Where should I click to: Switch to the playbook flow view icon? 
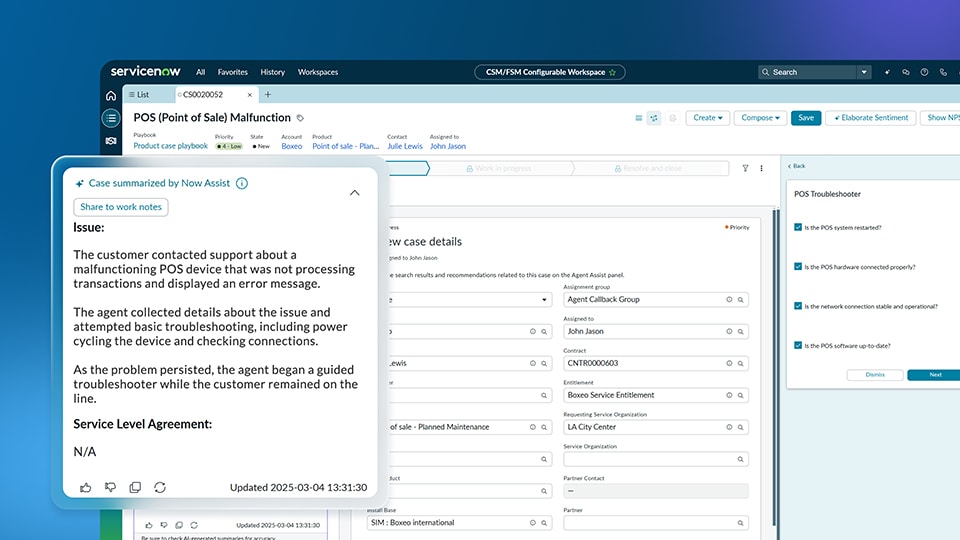coord(654,118)
